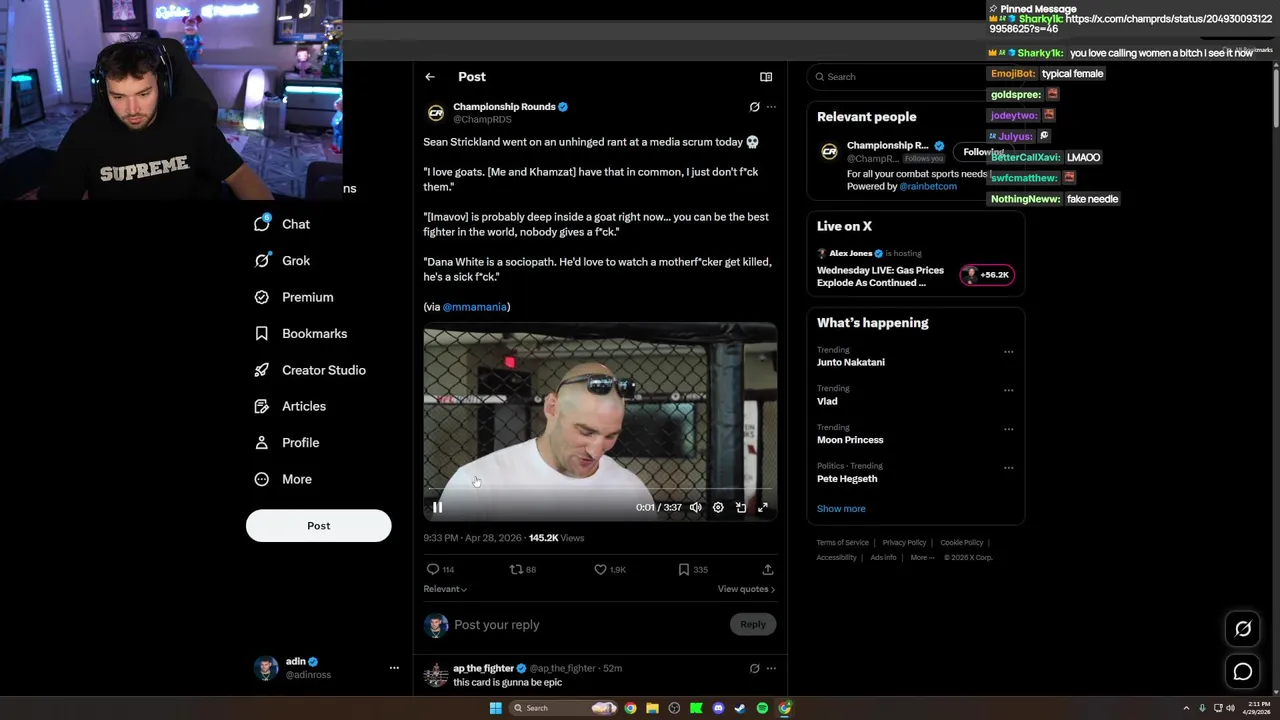Toggle picture-in-picture on the video
The height and width of the screenshot is (720, 1280).
pyautogui.click(x=741, y=507)
